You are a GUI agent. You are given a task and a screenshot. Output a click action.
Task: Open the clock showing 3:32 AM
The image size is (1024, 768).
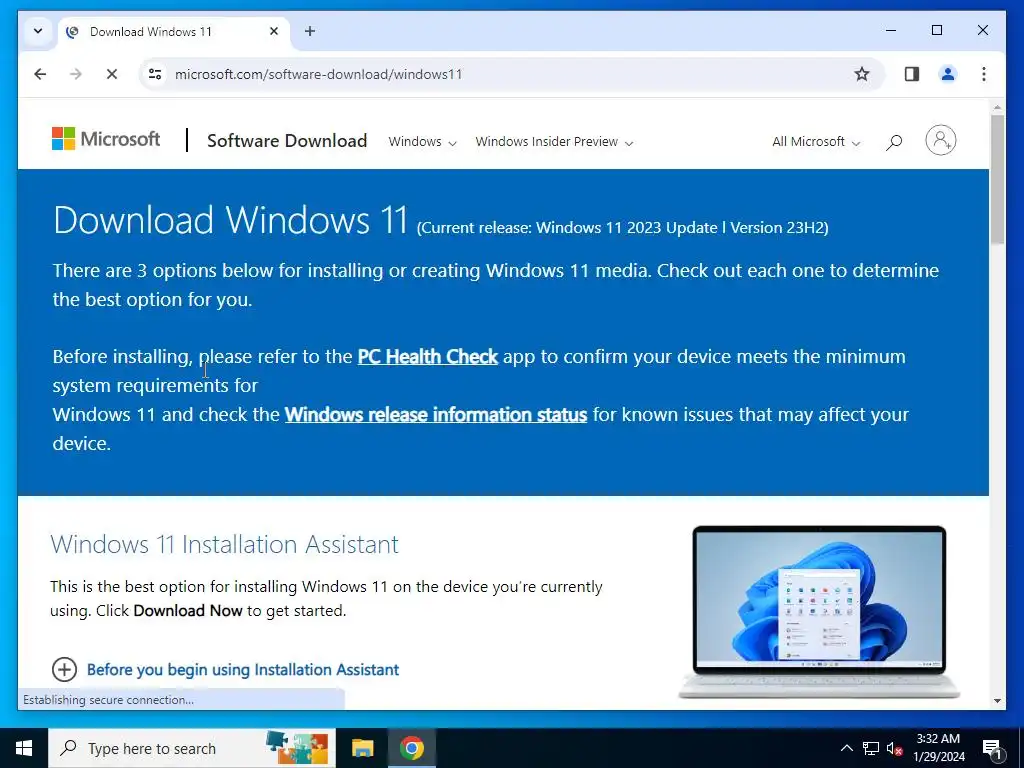(x=938, y=748)
